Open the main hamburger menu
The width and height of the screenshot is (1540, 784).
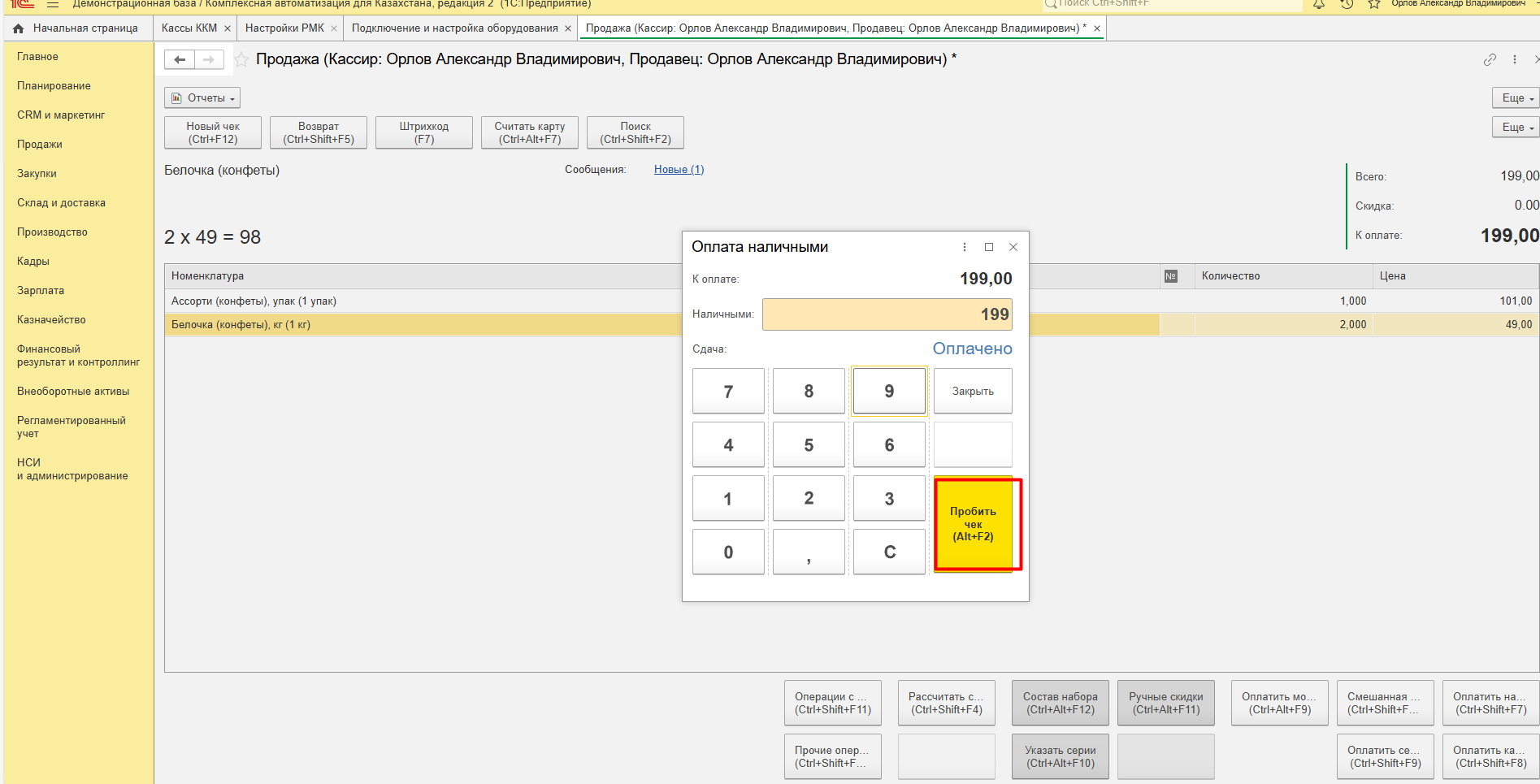pos(53,4)
